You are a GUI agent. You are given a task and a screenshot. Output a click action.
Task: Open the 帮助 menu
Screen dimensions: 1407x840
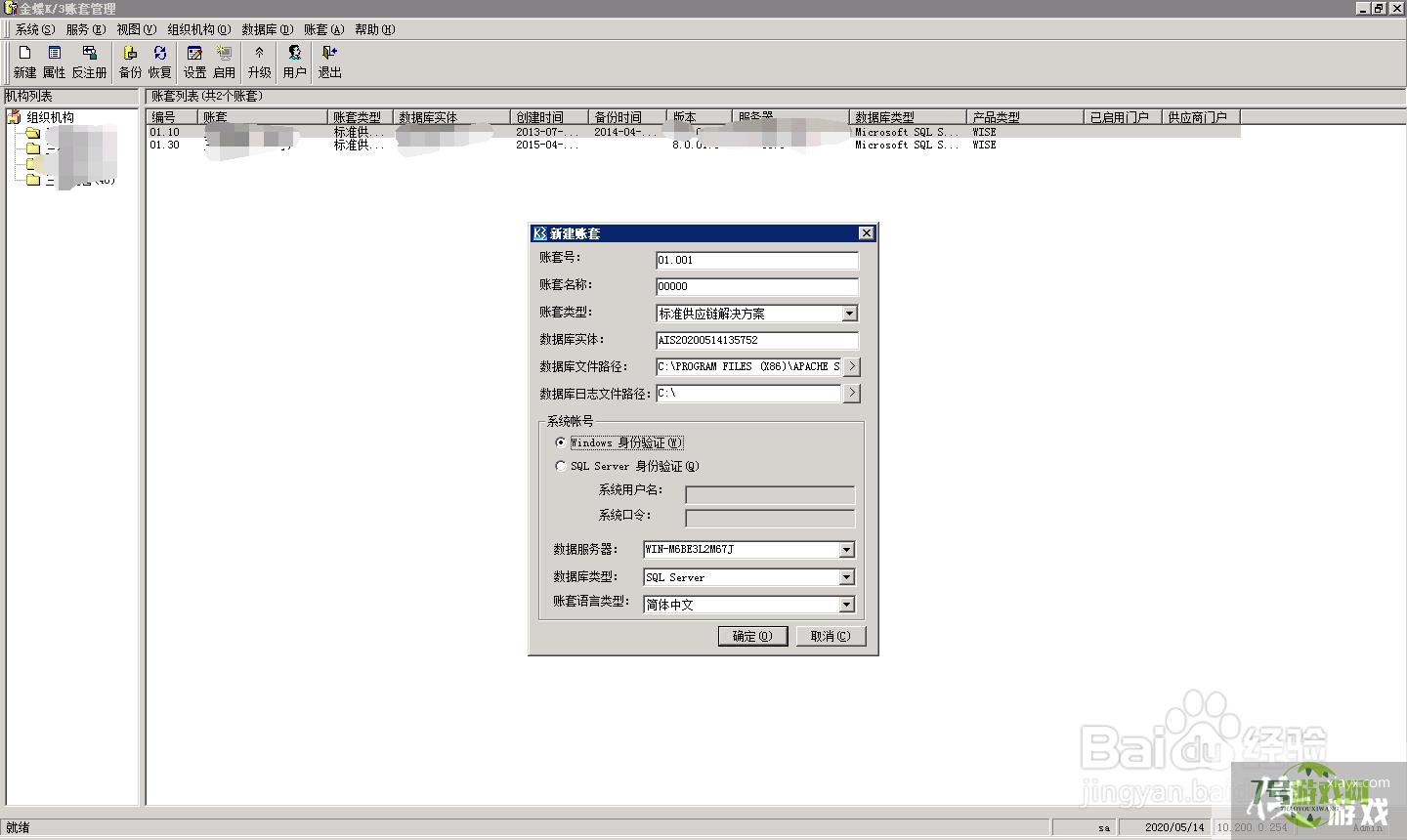coord(374,29)
